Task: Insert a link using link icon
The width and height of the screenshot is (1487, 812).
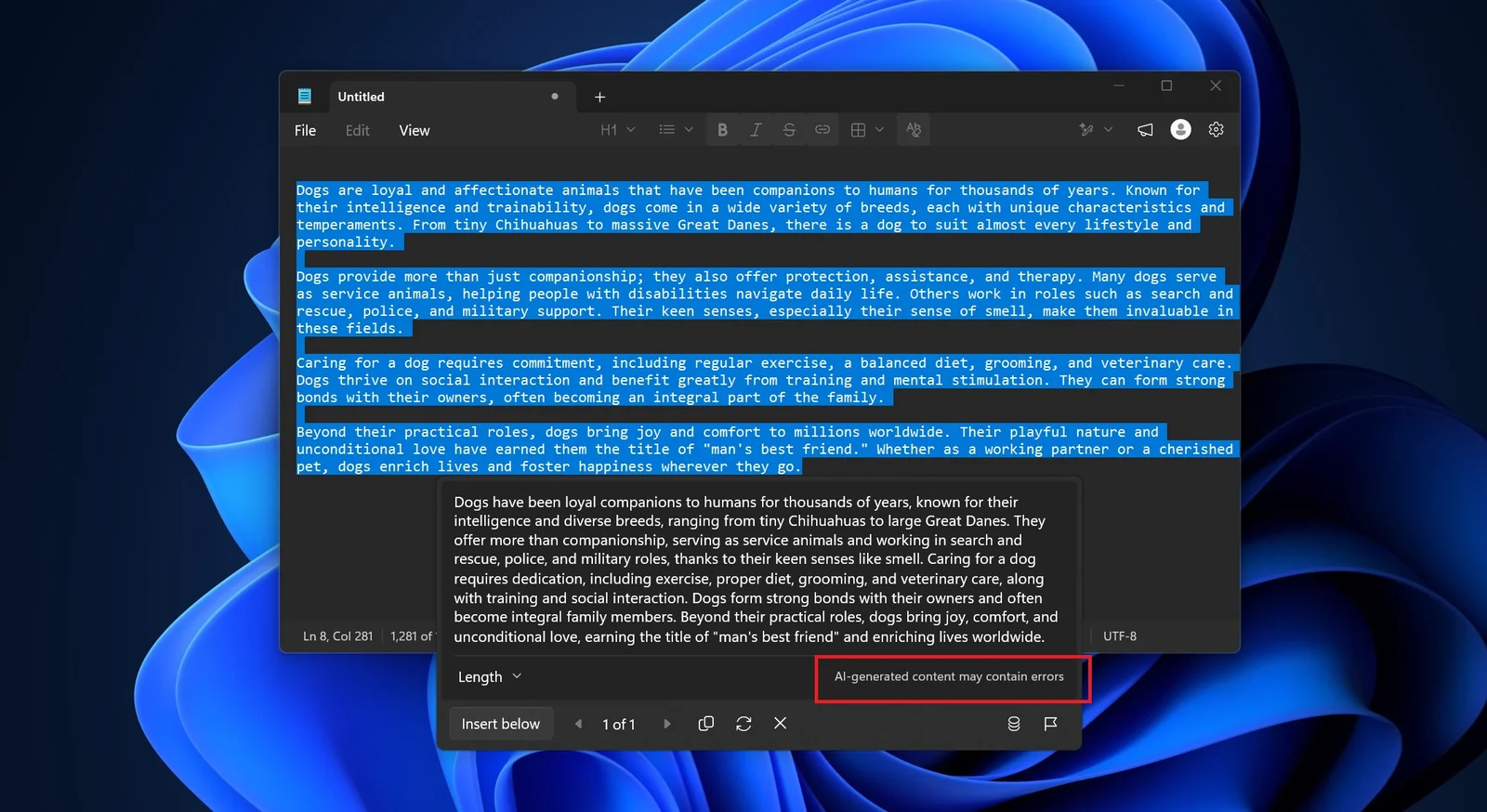Action: coord(822,130)
